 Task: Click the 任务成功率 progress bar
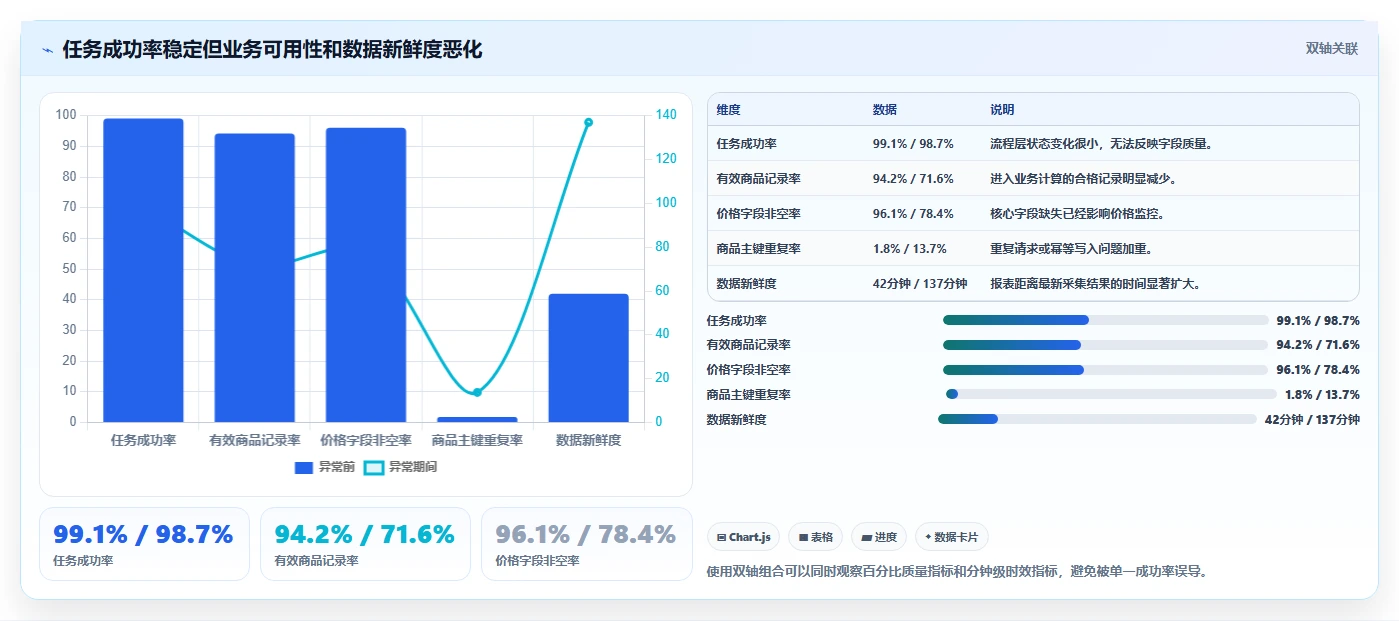(x=1106, y=320)
